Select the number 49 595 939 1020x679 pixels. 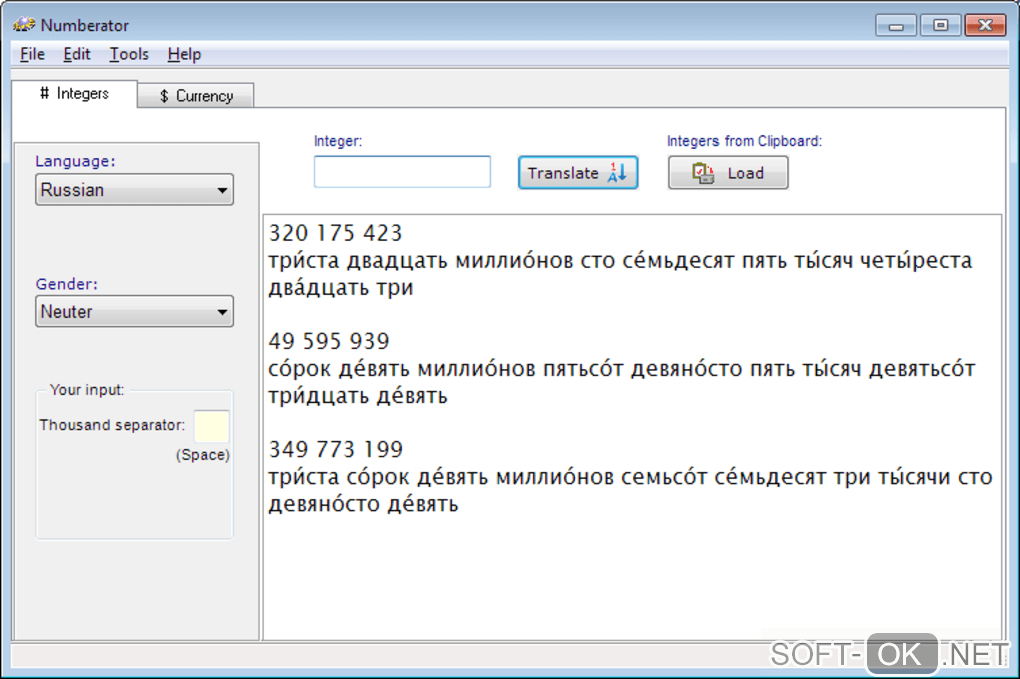click(x=329, y=341)
